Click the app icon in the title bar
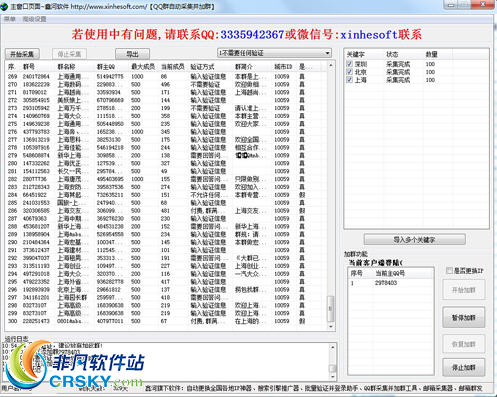Screen dimensions: 497x397 coord(4,6)
